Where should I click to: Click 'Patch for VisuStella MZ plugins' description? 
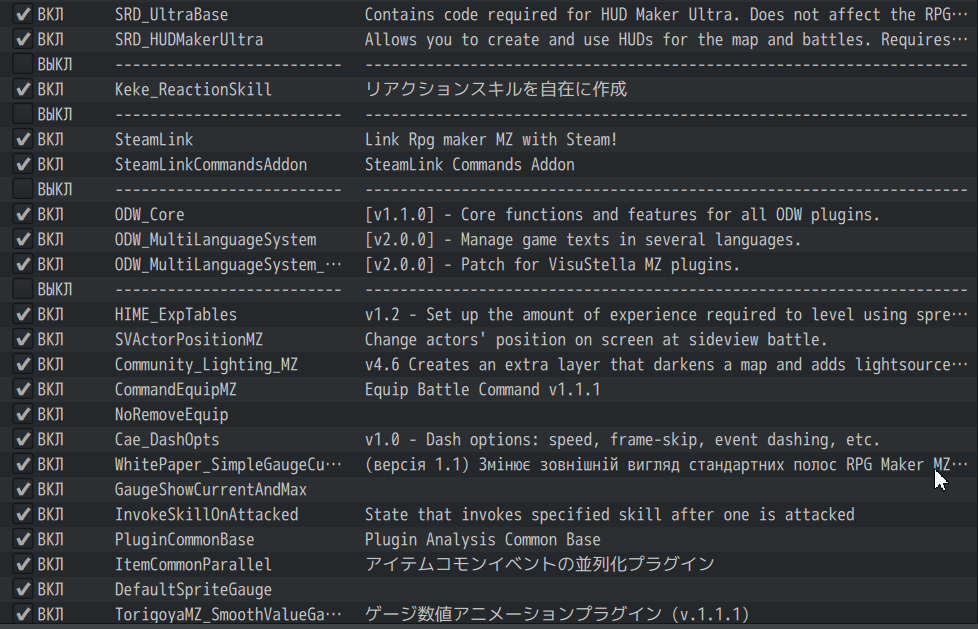pos(553,265)
